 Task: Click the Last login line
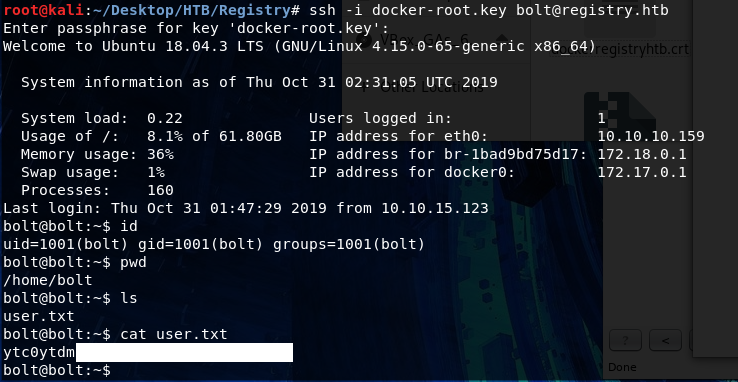tap(246, 208)
